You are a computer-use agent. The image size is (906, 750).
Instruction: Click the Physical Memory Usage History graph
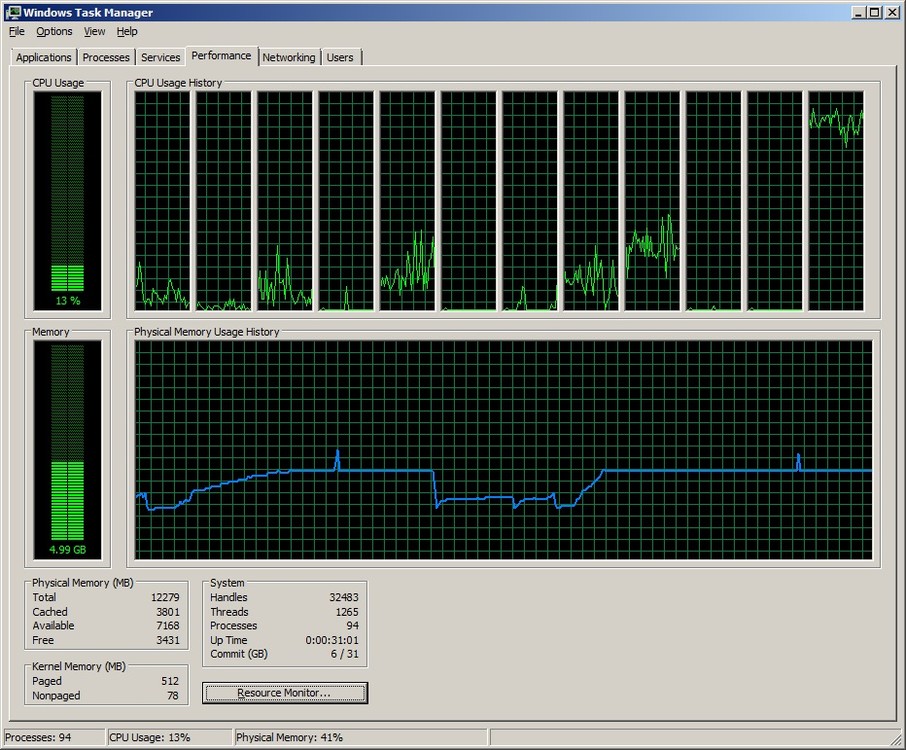click(x=503, y=450)
